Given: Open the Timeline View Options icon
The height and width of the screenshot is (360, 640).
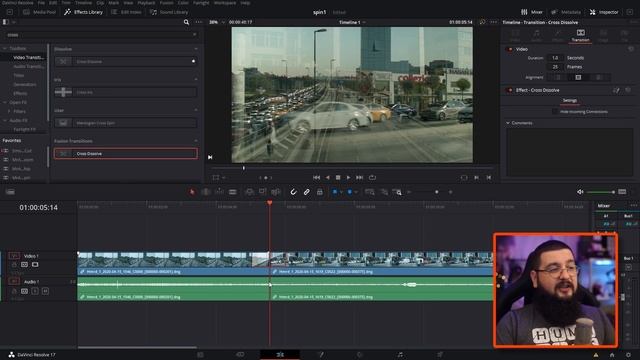Looking at the screenshot, I should (x=10, y=192).
